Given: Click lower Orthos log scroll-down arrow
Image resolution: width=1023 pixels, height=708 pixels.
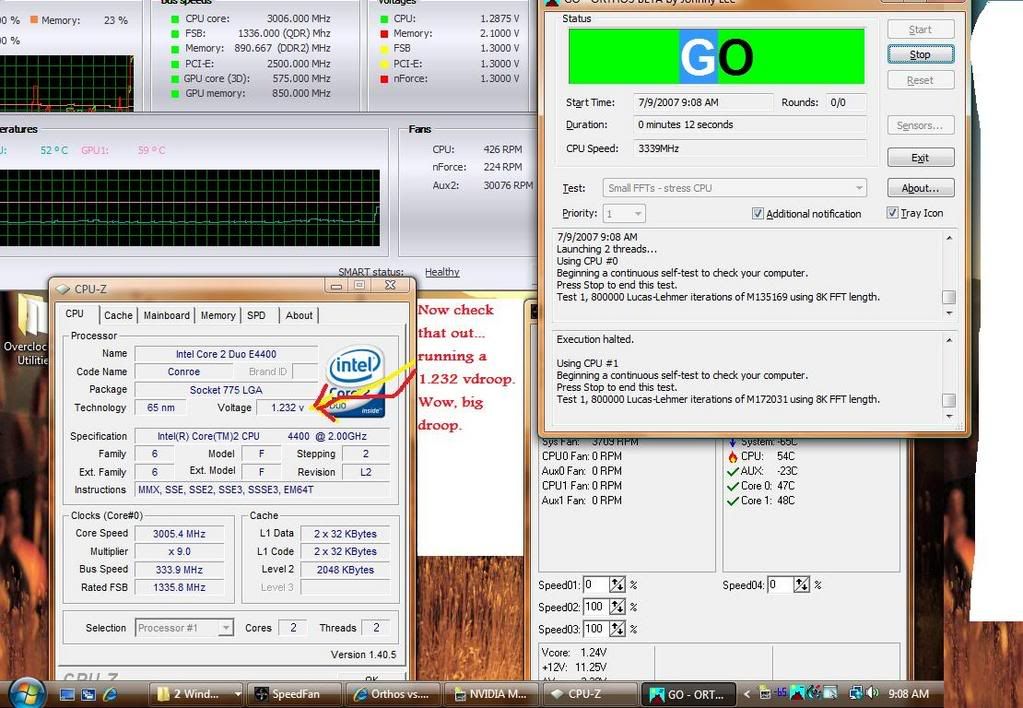Looking at the screenshot, I should 949,416.
